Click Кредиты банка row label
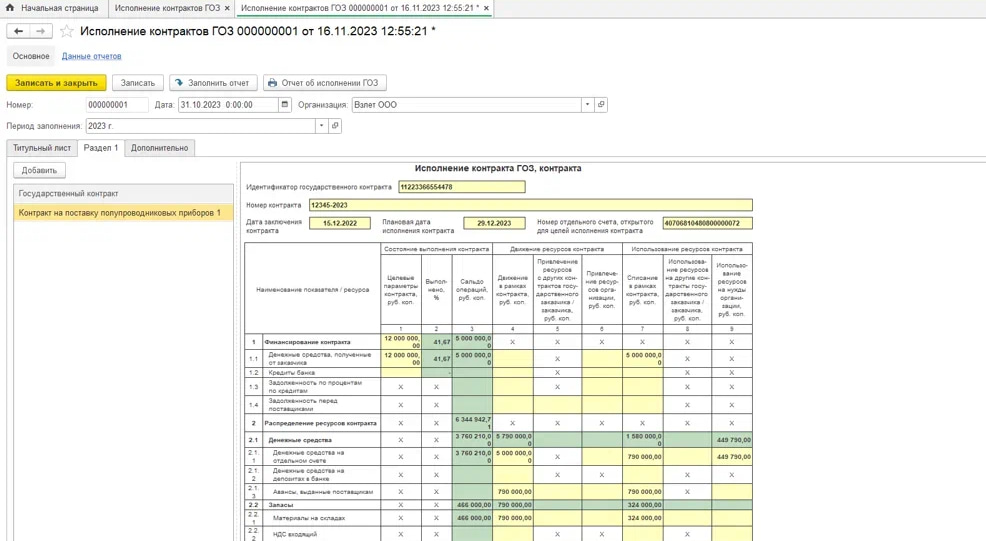Image resolution: width=986 pixels, height=541 pixels. point(292,372)
